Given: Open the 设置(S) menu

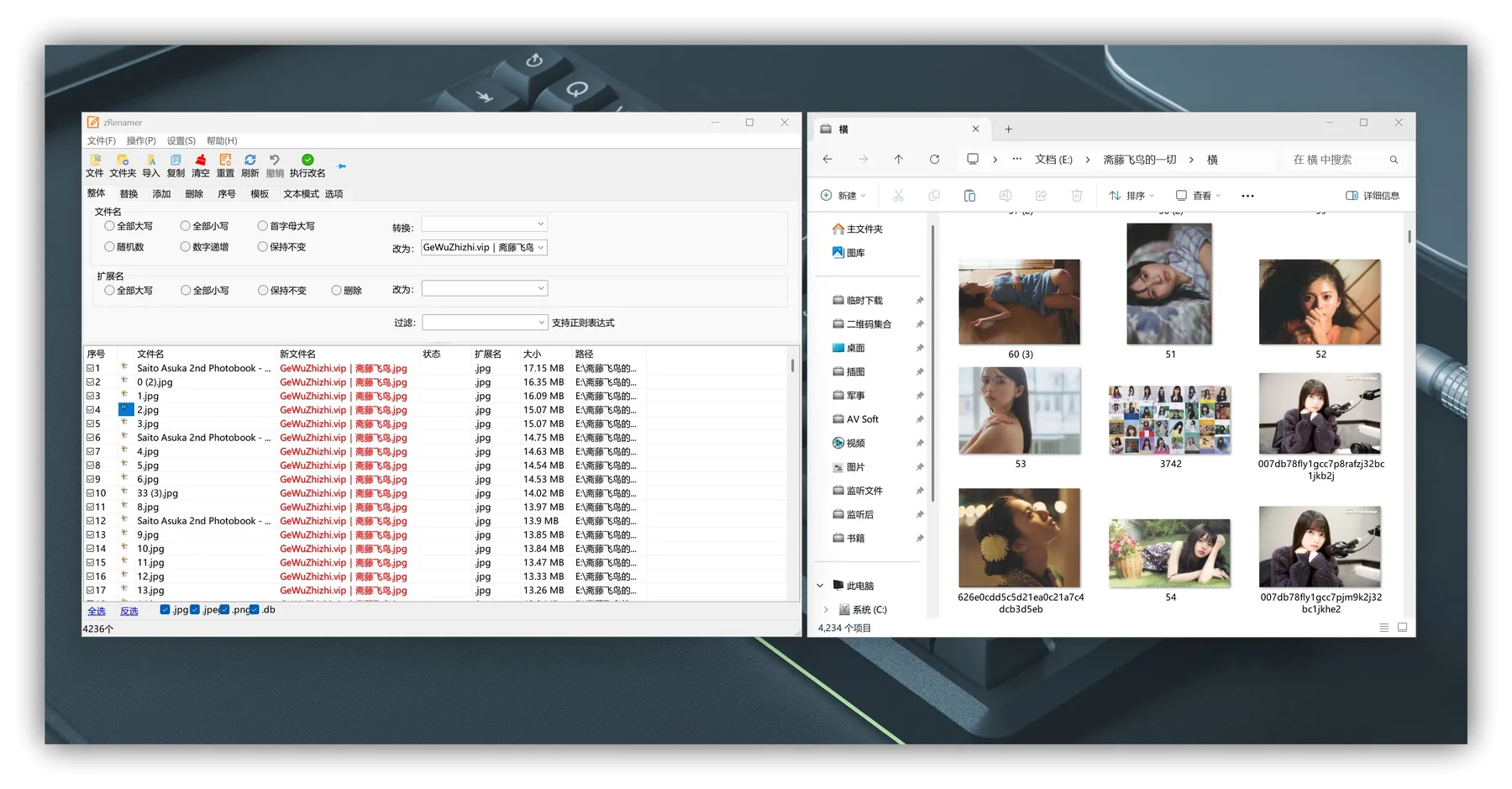Looking at the screenshot, I should 181,141.
